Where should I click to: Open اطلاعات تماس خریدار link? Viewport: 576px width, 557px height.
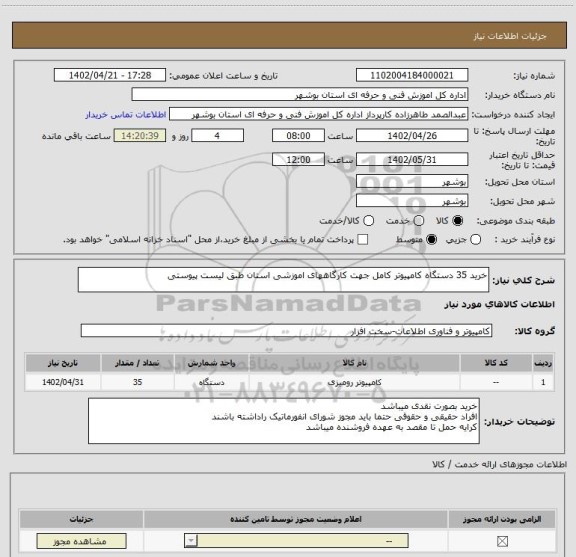[126, 115]
